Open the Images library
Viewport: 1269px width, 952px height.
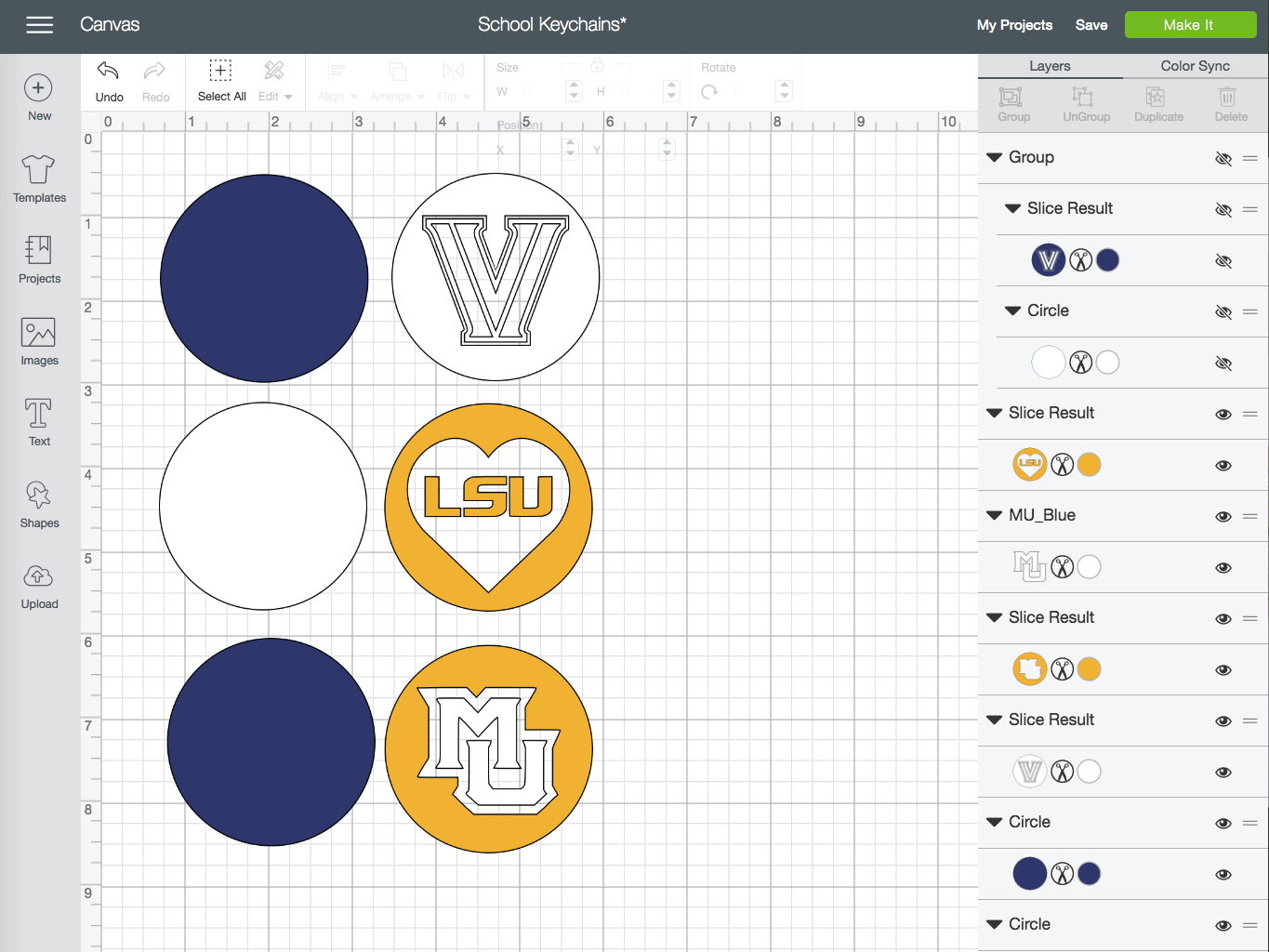pyautogui.click(x=39, y=333)
